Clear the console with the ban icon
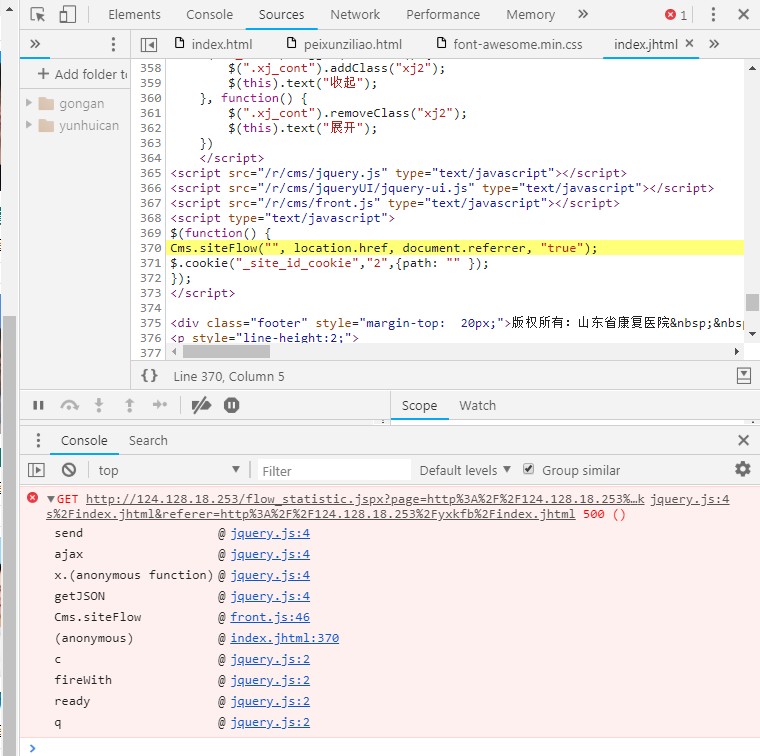 click(x=69, y=470)
